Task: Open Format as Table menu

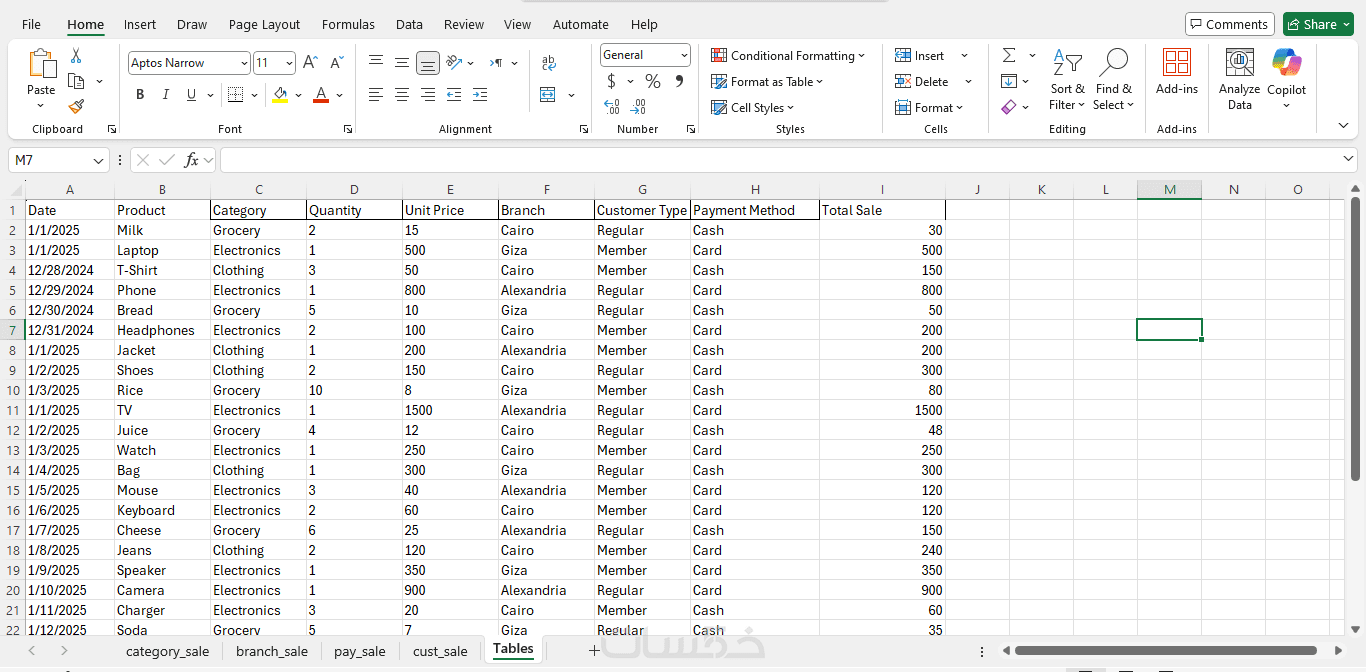Action: coord(767,82)
